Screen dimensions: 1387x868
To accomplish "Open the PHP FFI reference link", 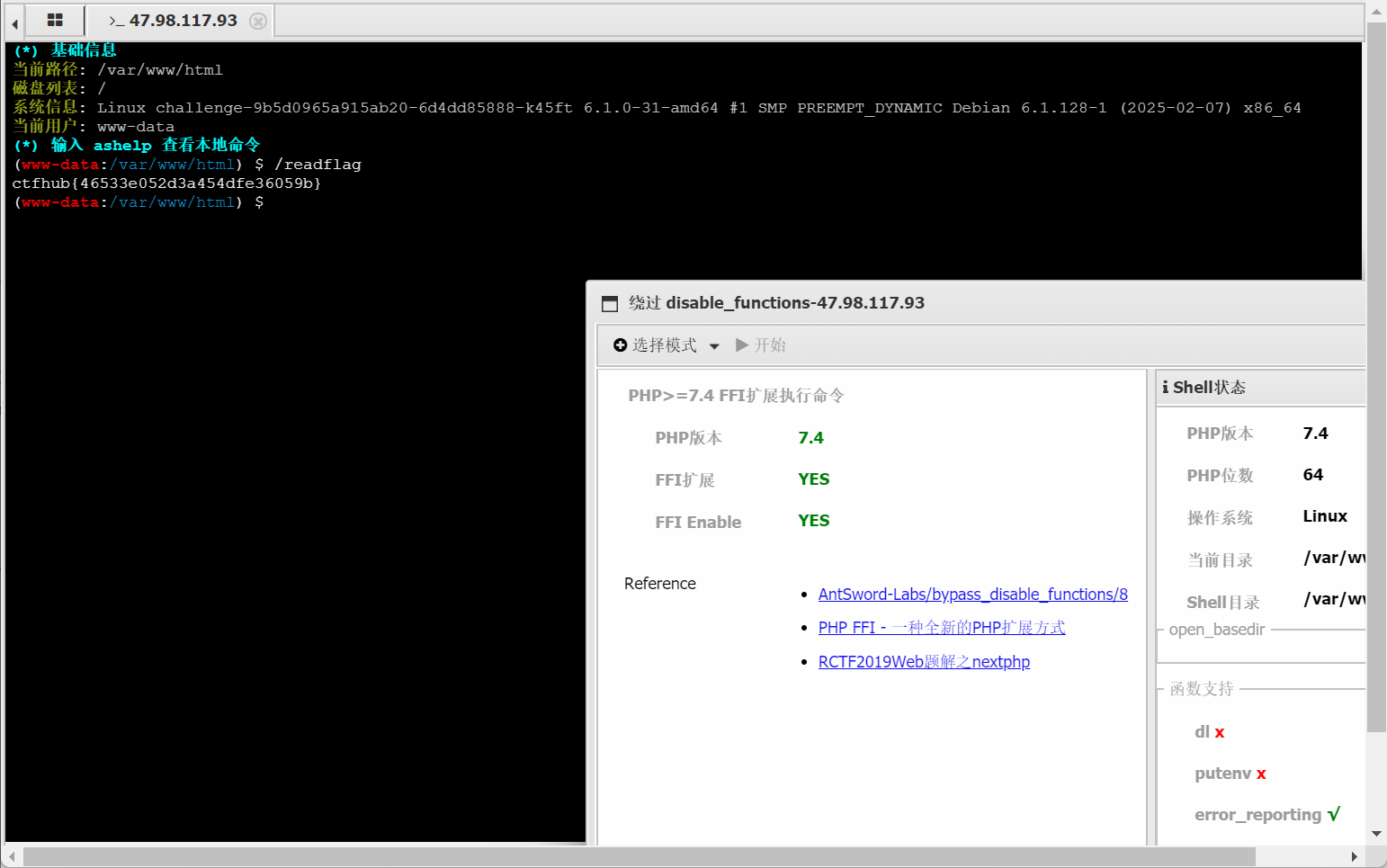I will (942, 627).
